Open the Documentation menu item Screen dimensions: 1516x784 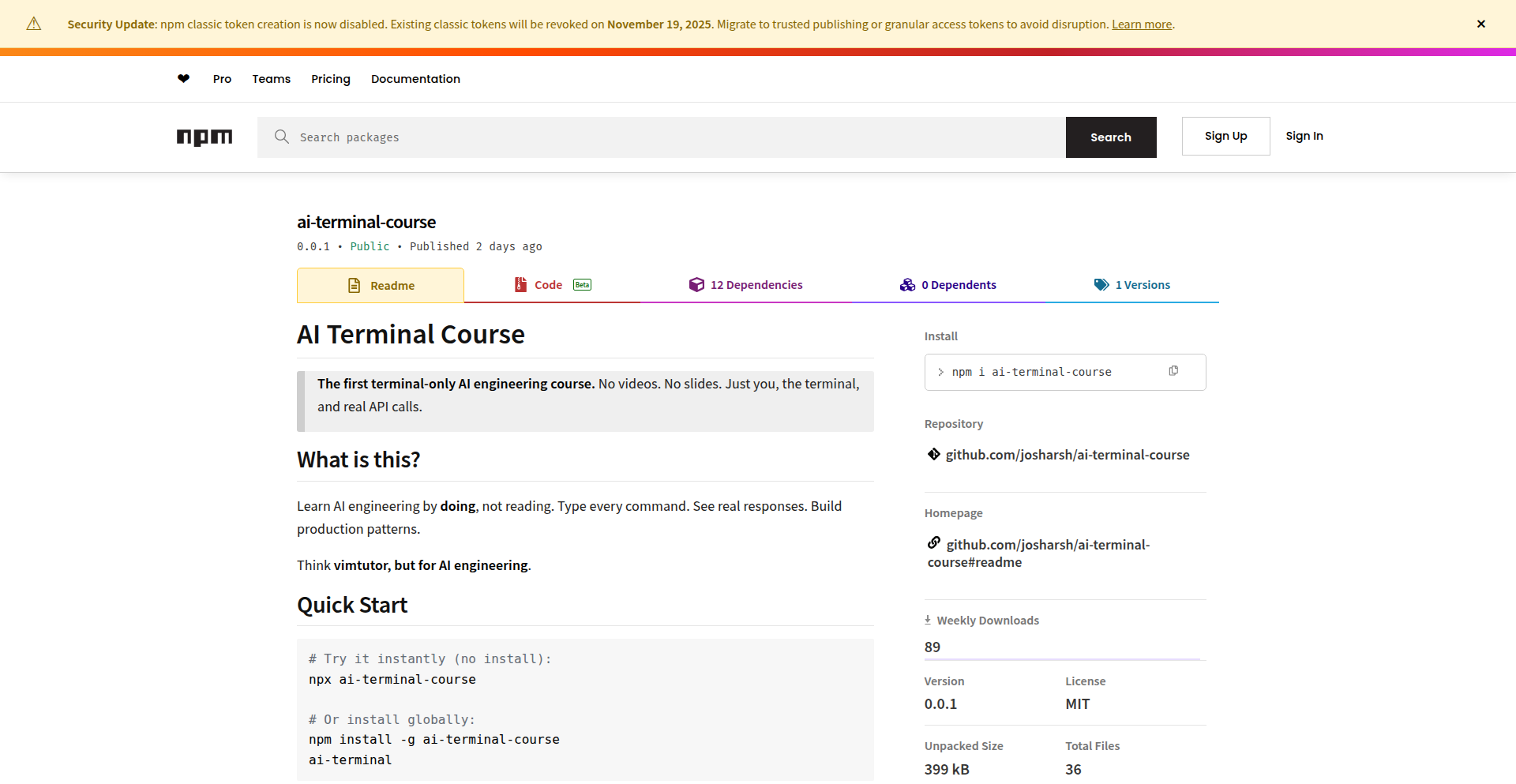click(x=415, y=79)
